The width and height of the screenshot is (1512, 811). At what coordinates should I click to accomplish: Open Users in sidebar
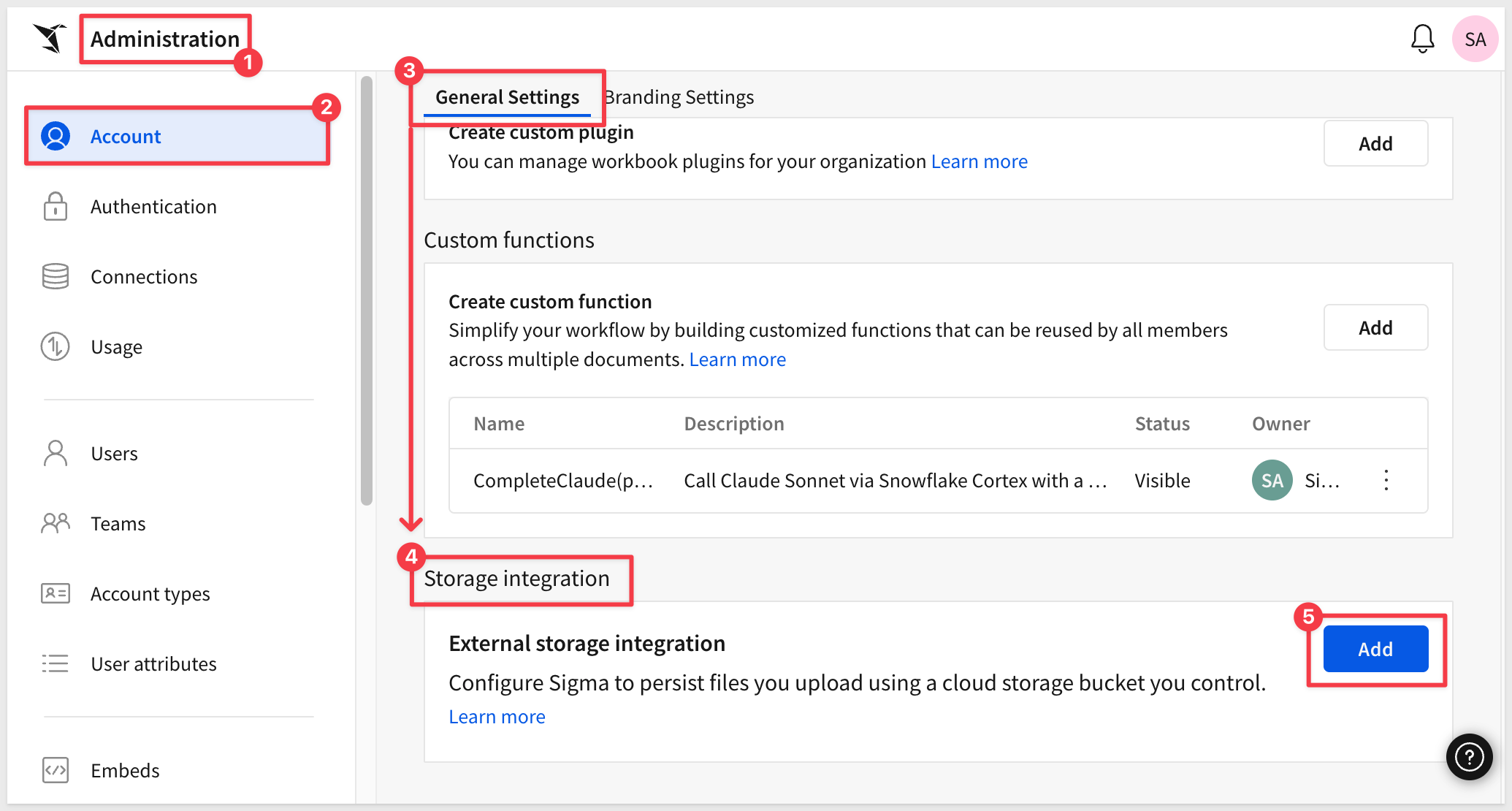click(114, 454)
